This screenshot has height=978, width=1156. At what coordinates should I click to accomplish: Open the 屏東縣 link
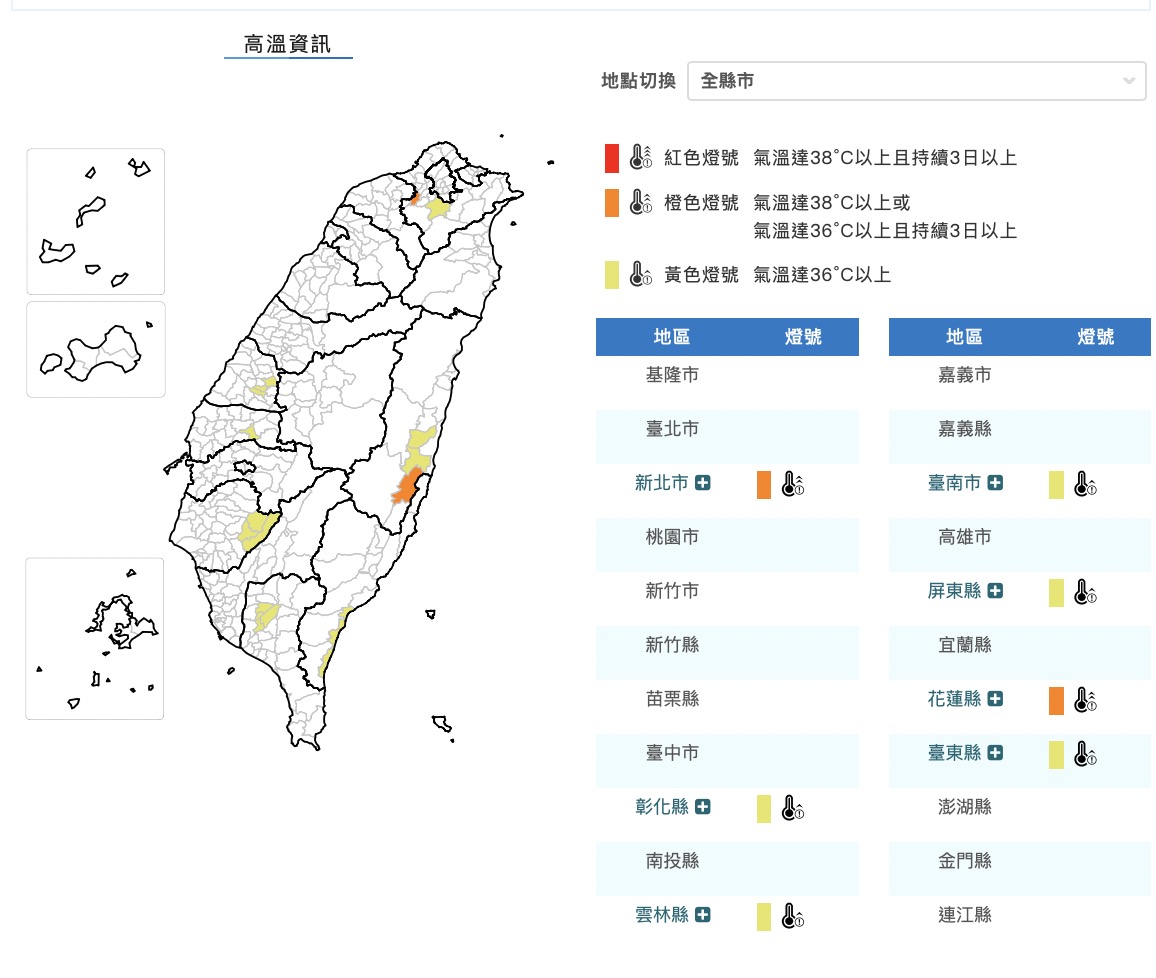pyautogui.click(x=954, y=591)
